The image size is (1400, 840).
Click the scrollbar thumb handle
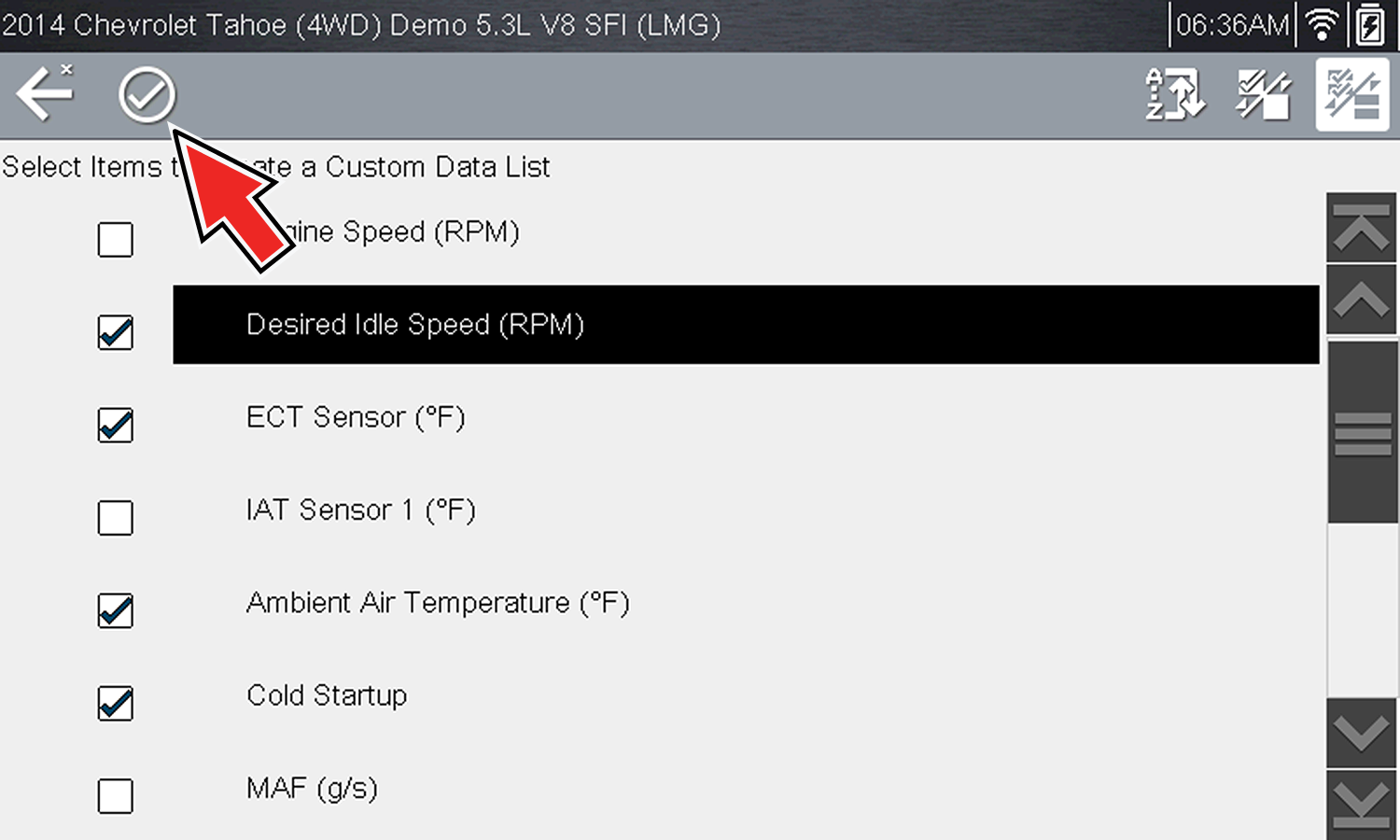coord(1362,432)
